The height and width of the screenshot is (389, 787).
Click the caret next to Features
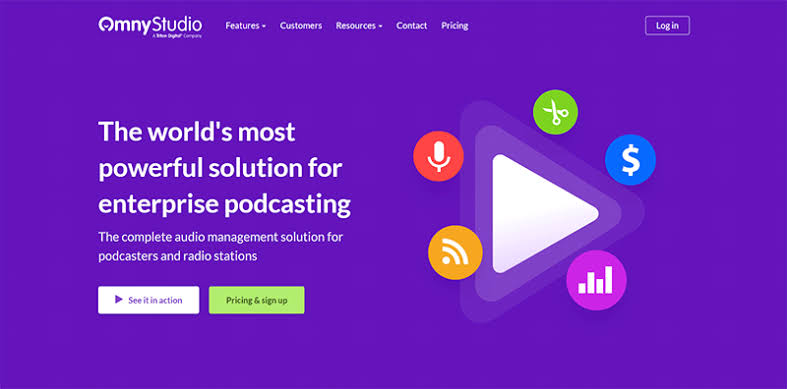[x=264, y=26]
